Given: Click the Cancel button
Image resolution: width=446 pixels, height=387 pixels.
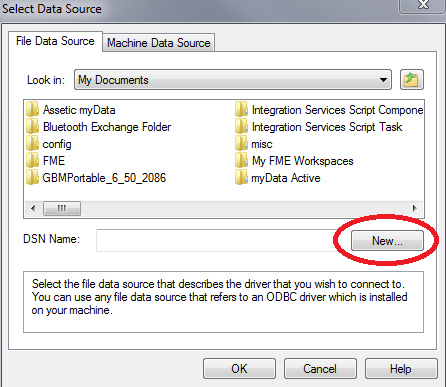Looking at the screenshot, I should click(320, 369).
